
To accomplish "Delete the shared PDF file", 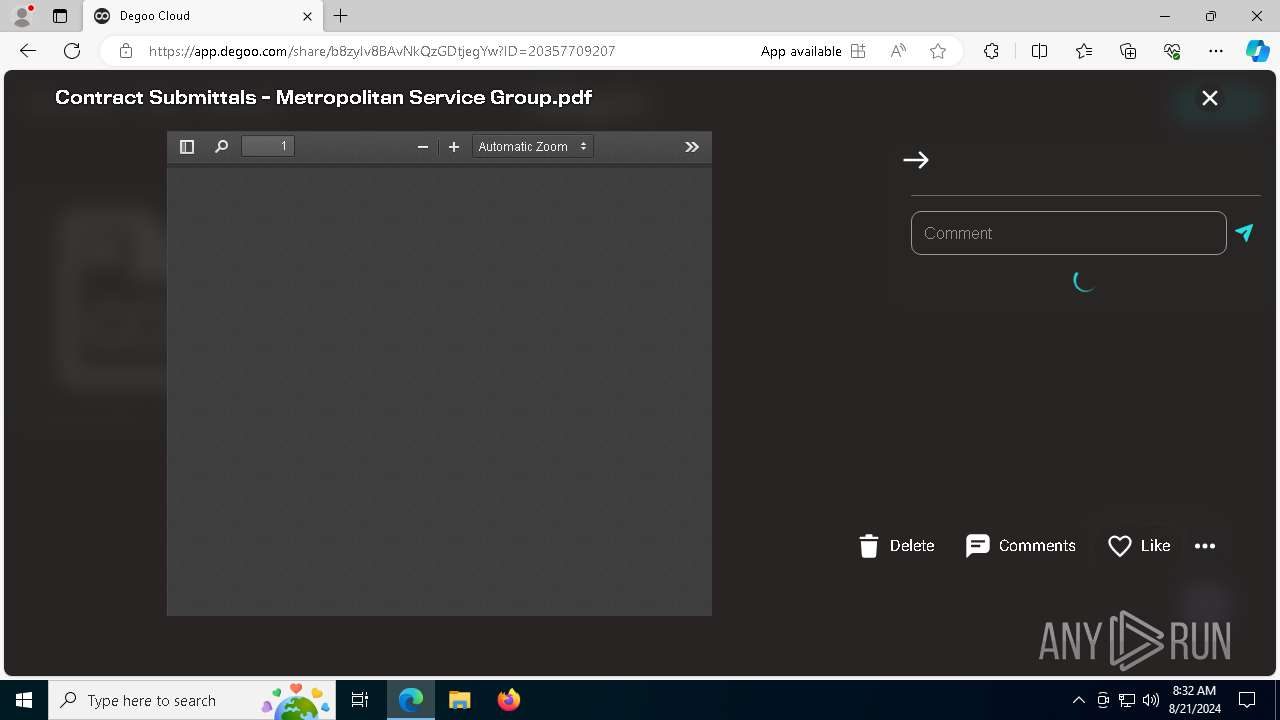I will 897,546.
